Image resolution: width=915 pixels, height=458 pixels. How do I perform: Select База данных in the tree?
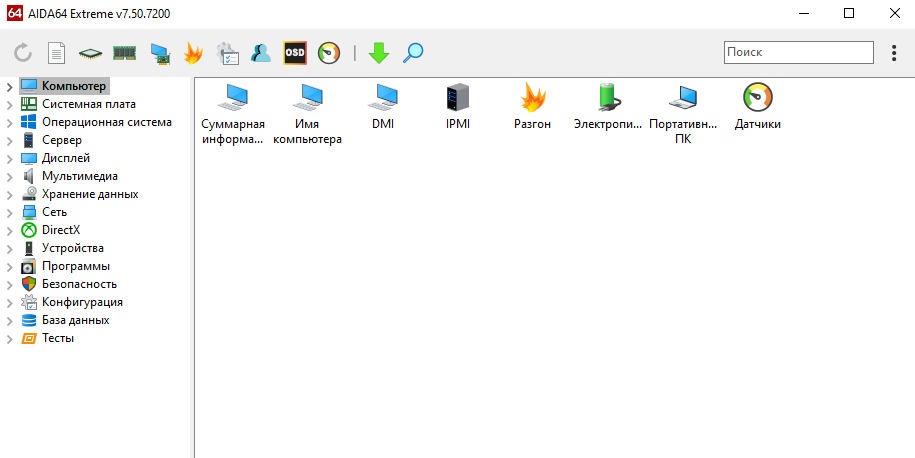pos(75,321)
